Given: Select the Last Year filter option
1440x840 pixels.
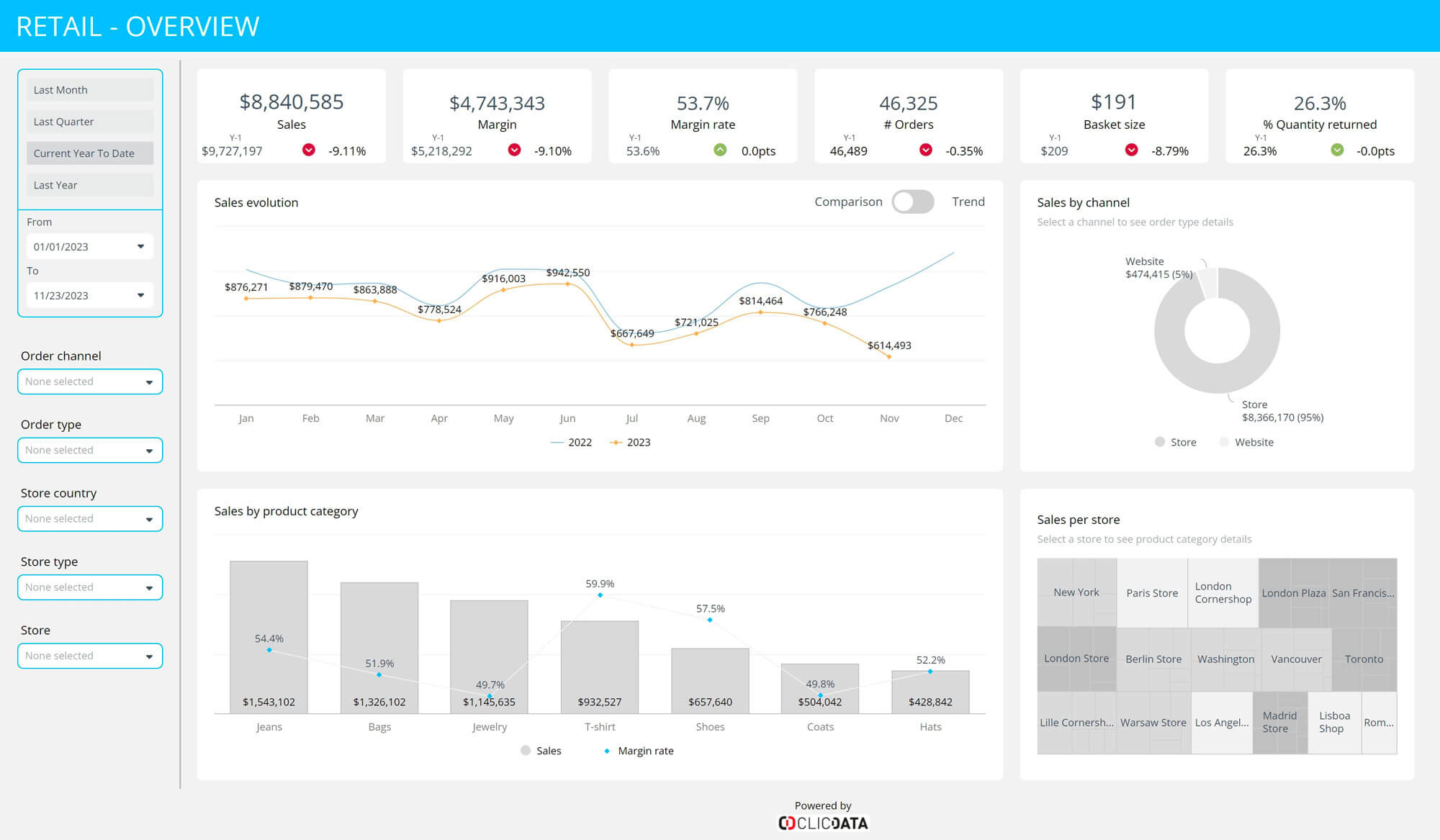Looking at the screenshot, I should (89, 185).
